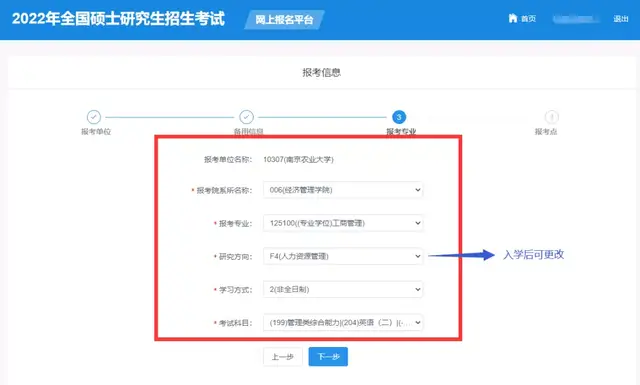Click the 上一步 button
The width and height of the screenshot is (640, 385).
[x=282, y=357]
